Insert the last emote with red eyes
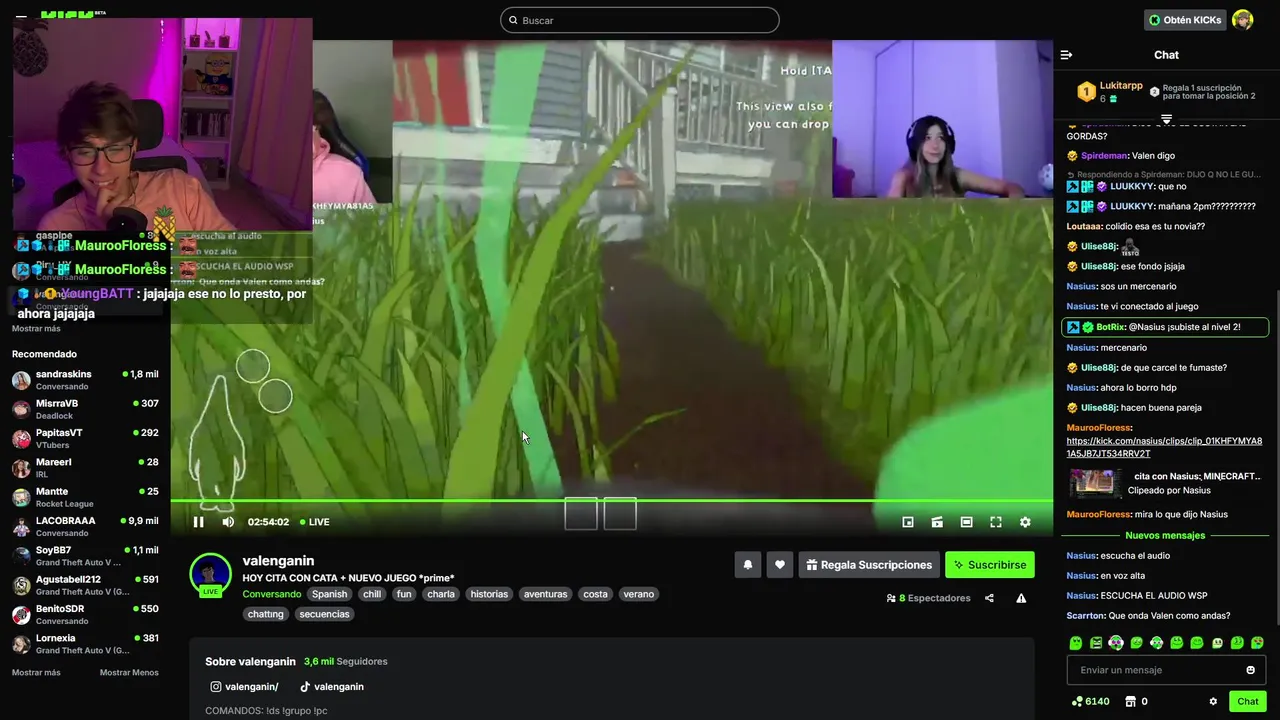This screenshot has height=720, width=1280. [1257, 643]
